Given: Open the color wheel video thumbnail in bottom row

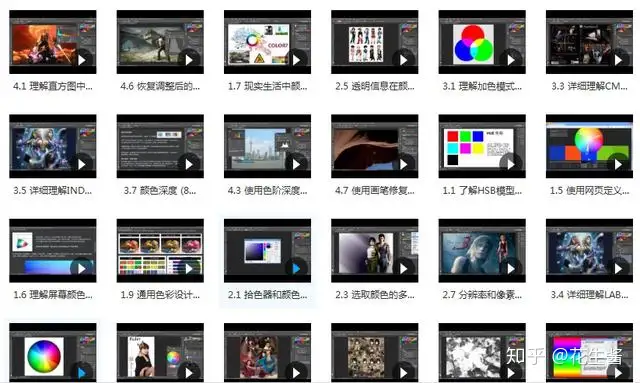Looking at the screenshot, I should click(53, 353).
